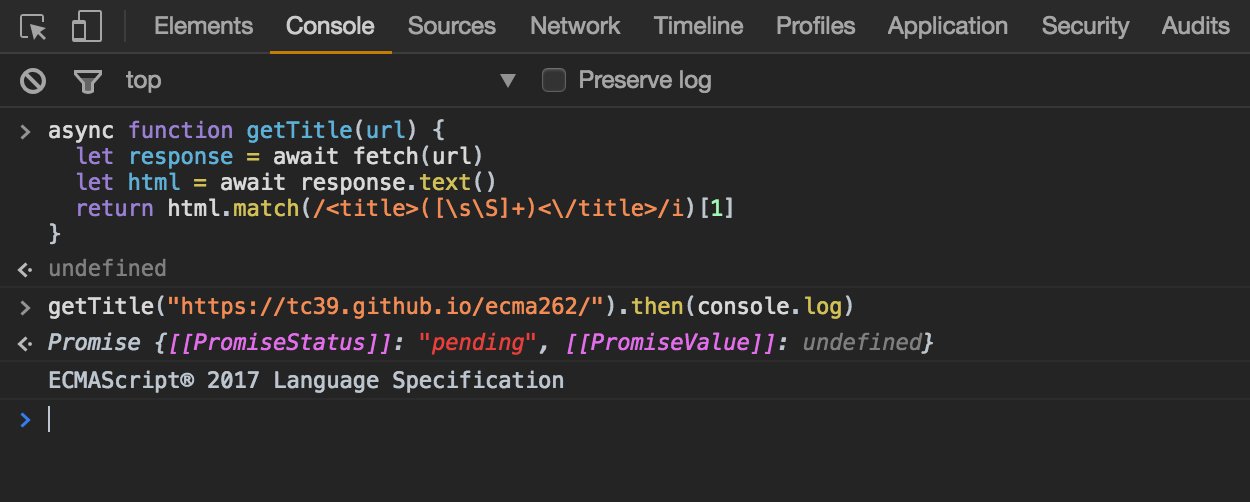Switch to the Audits tab
The height and width of the screenshot is (502, 1250).
pos(1195,26)
